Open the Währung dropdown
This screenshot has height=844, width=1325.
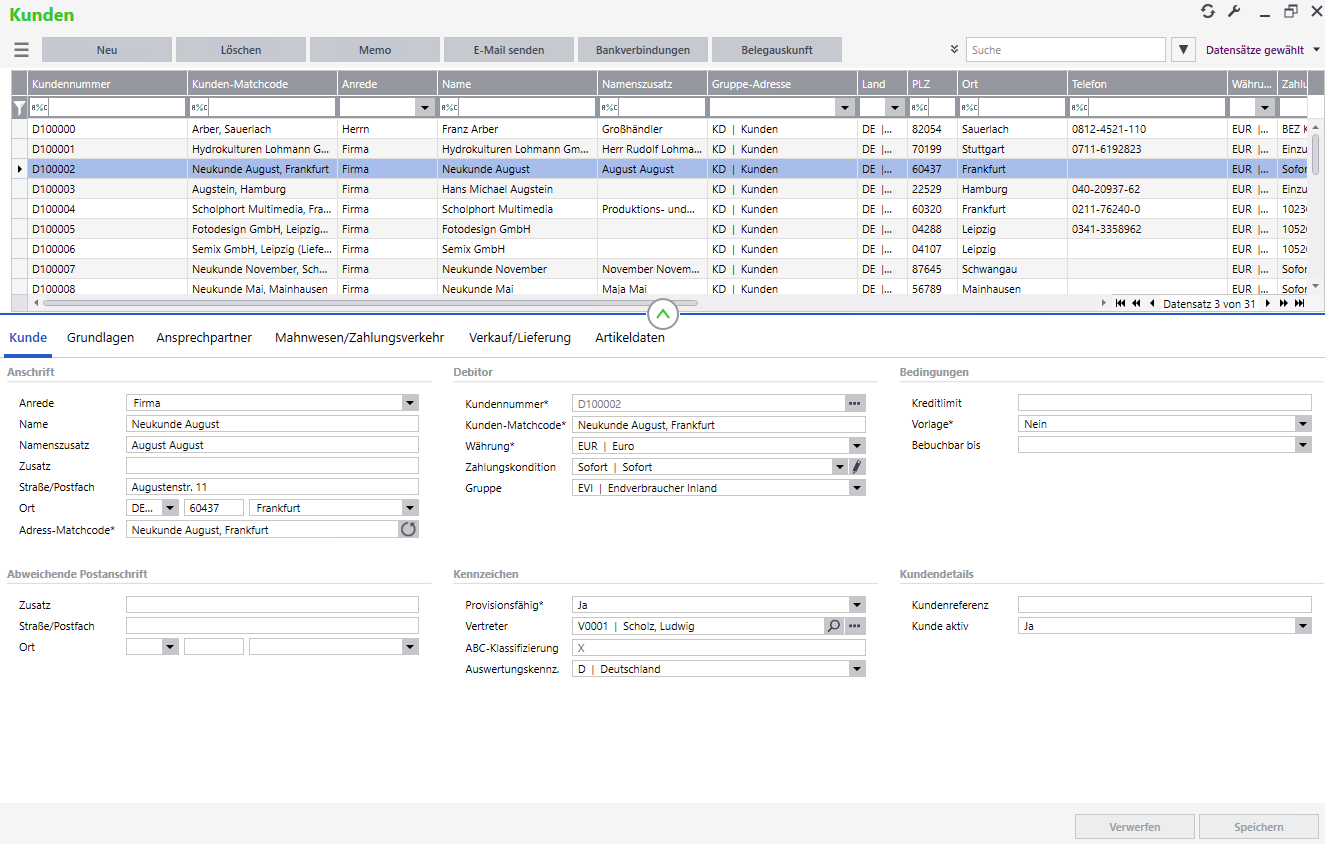click(857, 446)
